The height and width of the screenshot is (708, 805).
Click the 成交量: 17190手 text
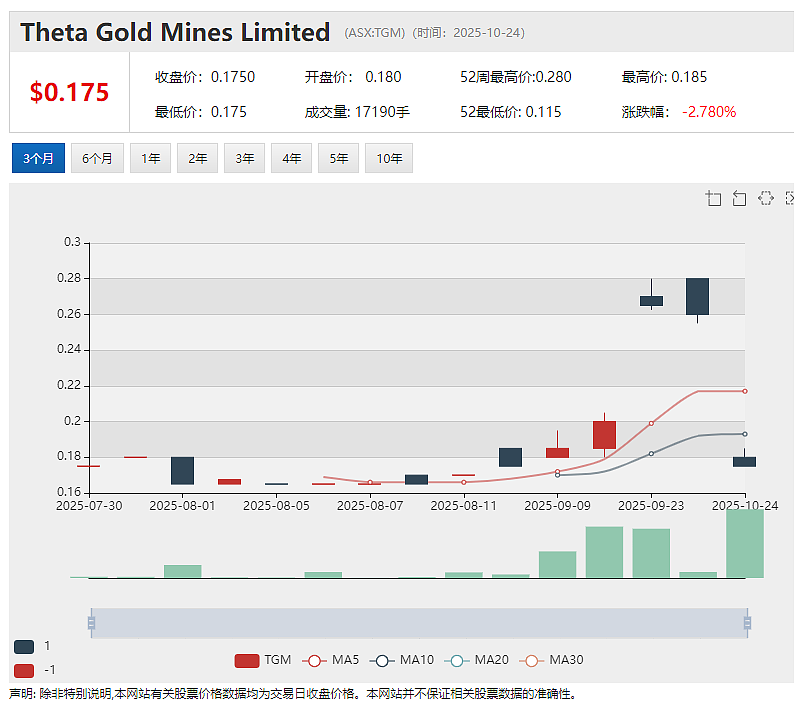(357, 112)
